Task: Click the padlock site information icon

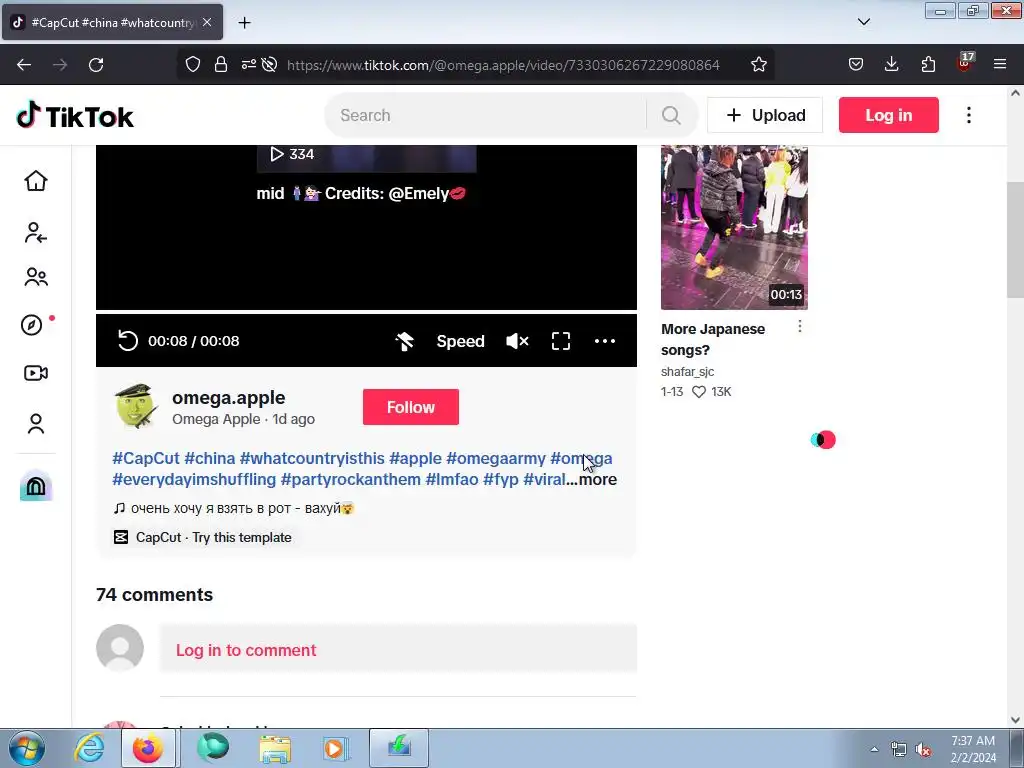Action: click(x=221, y=64)
